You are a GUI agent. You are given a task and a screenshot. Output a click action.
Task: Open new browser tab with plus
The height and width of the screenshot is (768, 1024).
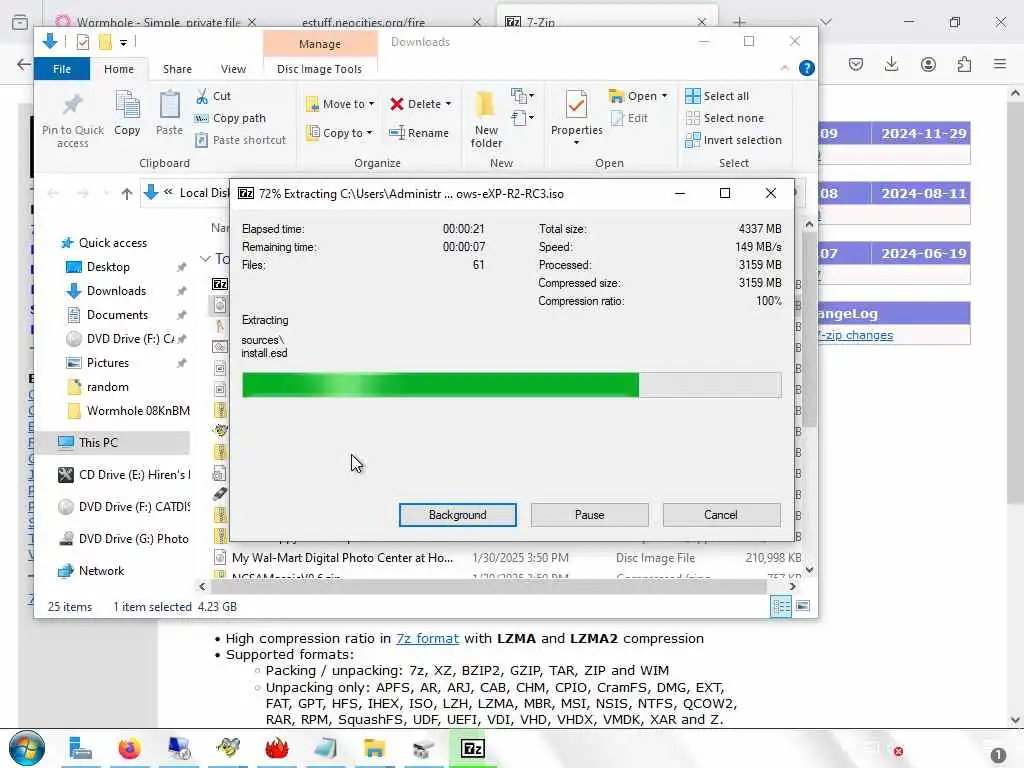pyautogui.click(x=739, y=22)
